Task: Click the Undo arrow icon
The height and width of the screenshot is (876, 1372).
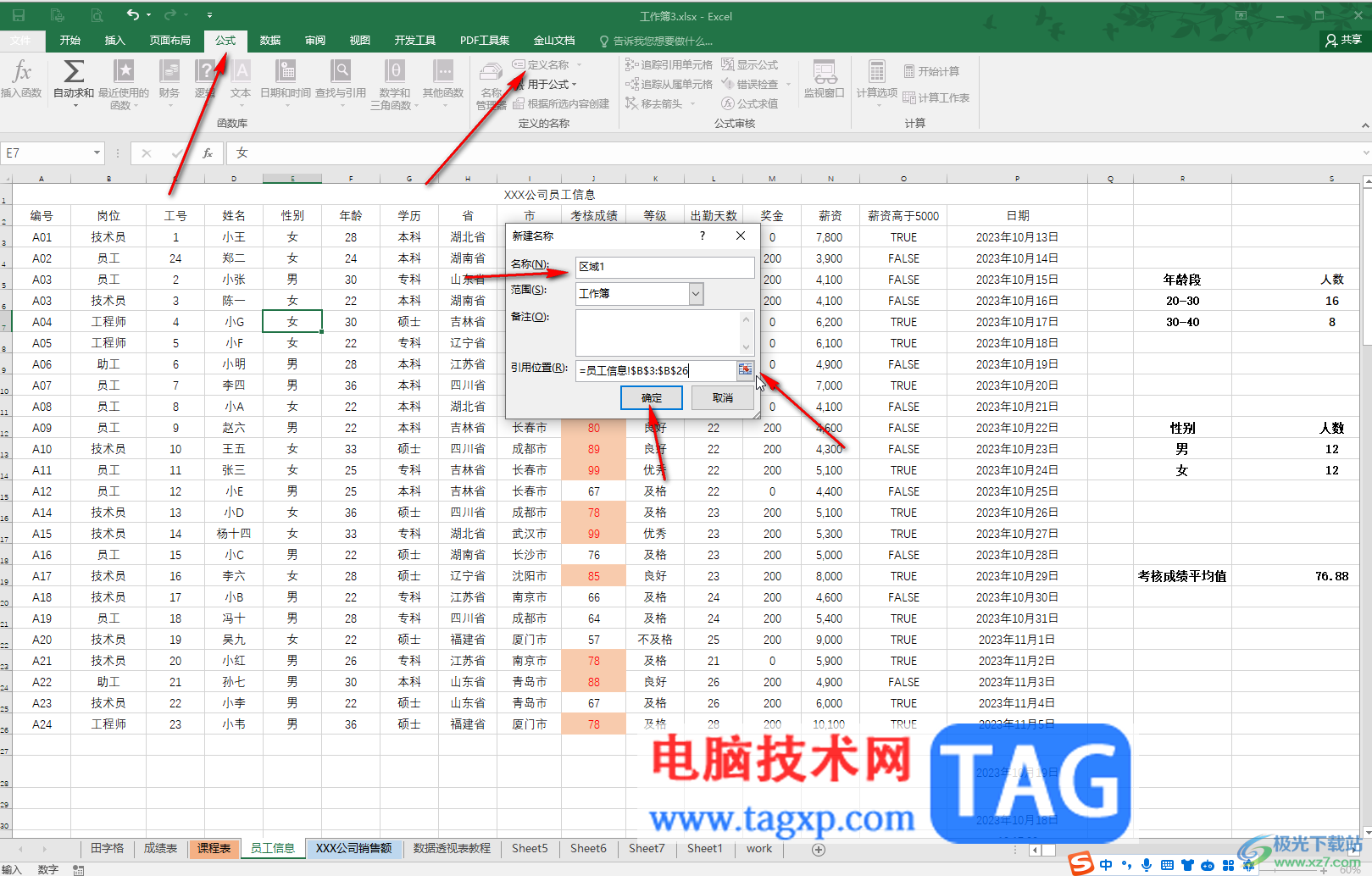Action: [133, 15]
